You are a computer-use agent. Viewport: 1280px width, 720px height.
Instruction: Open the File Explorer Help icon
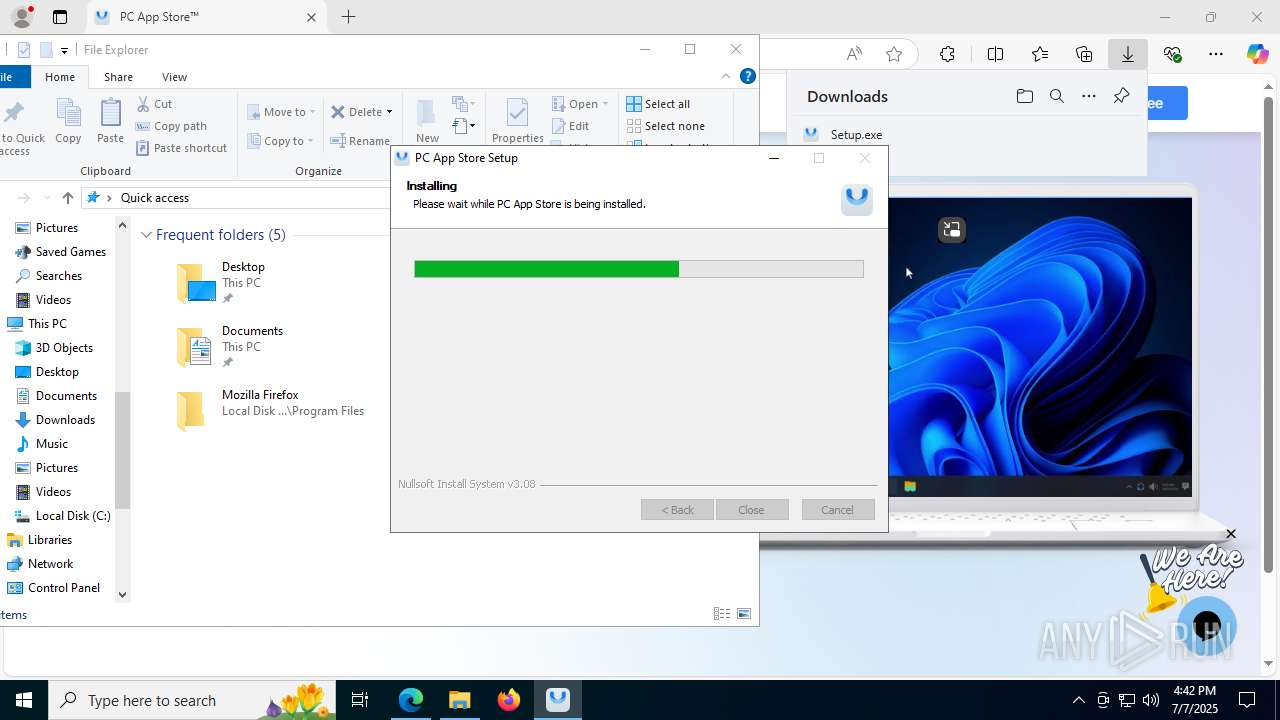pyautogui.click(x=747, y=76)
